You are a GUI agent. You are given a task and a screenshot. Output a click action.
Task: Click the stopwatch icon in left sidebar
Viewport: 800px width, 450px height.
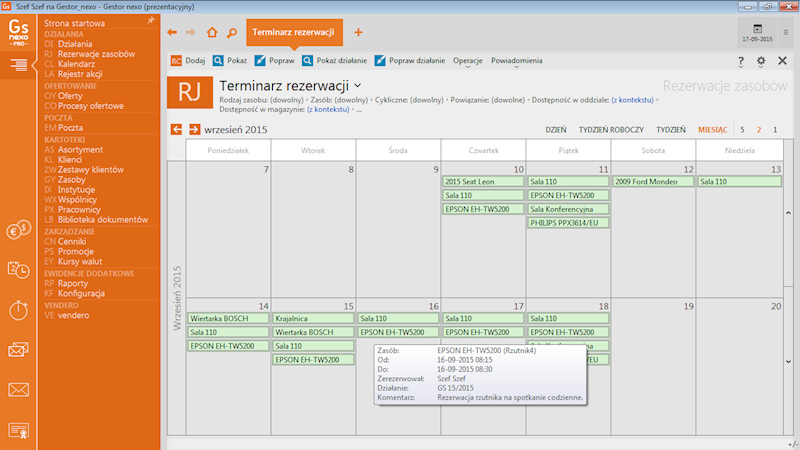[18, 309]
